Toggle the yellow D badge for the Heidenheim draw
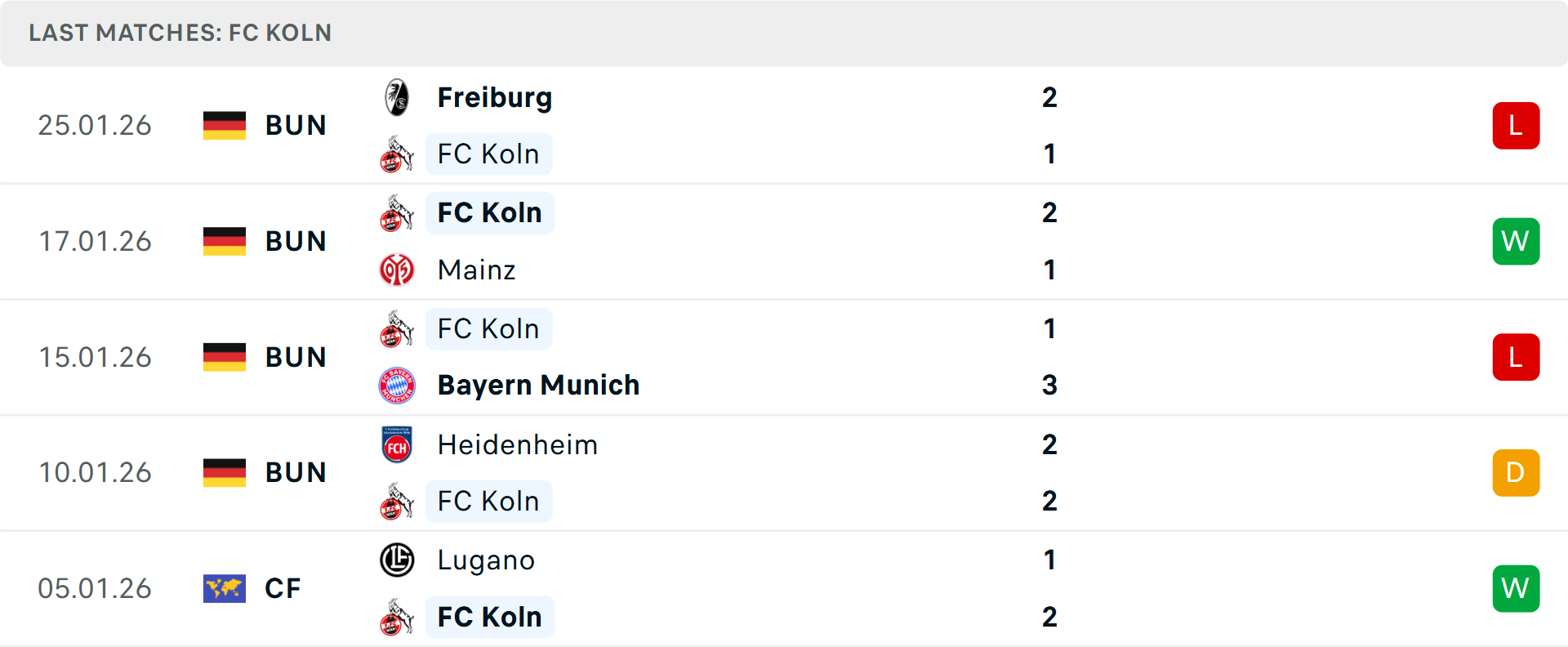The width and height of the screenshot is (1568, 647). [1516, 472]
